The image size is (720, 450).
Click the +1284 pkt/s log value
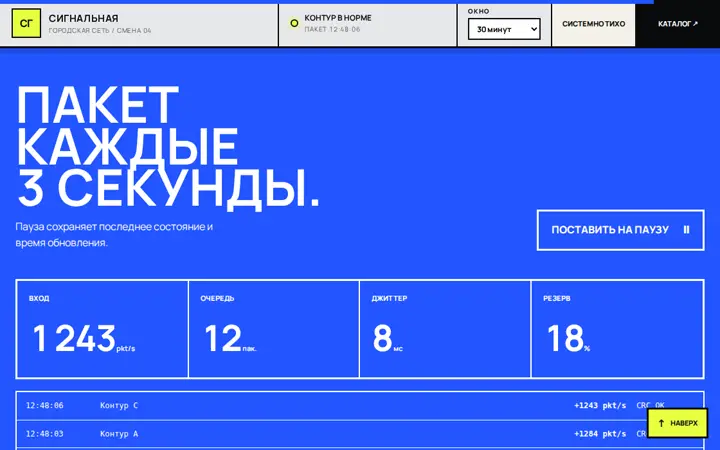point(600,434)
